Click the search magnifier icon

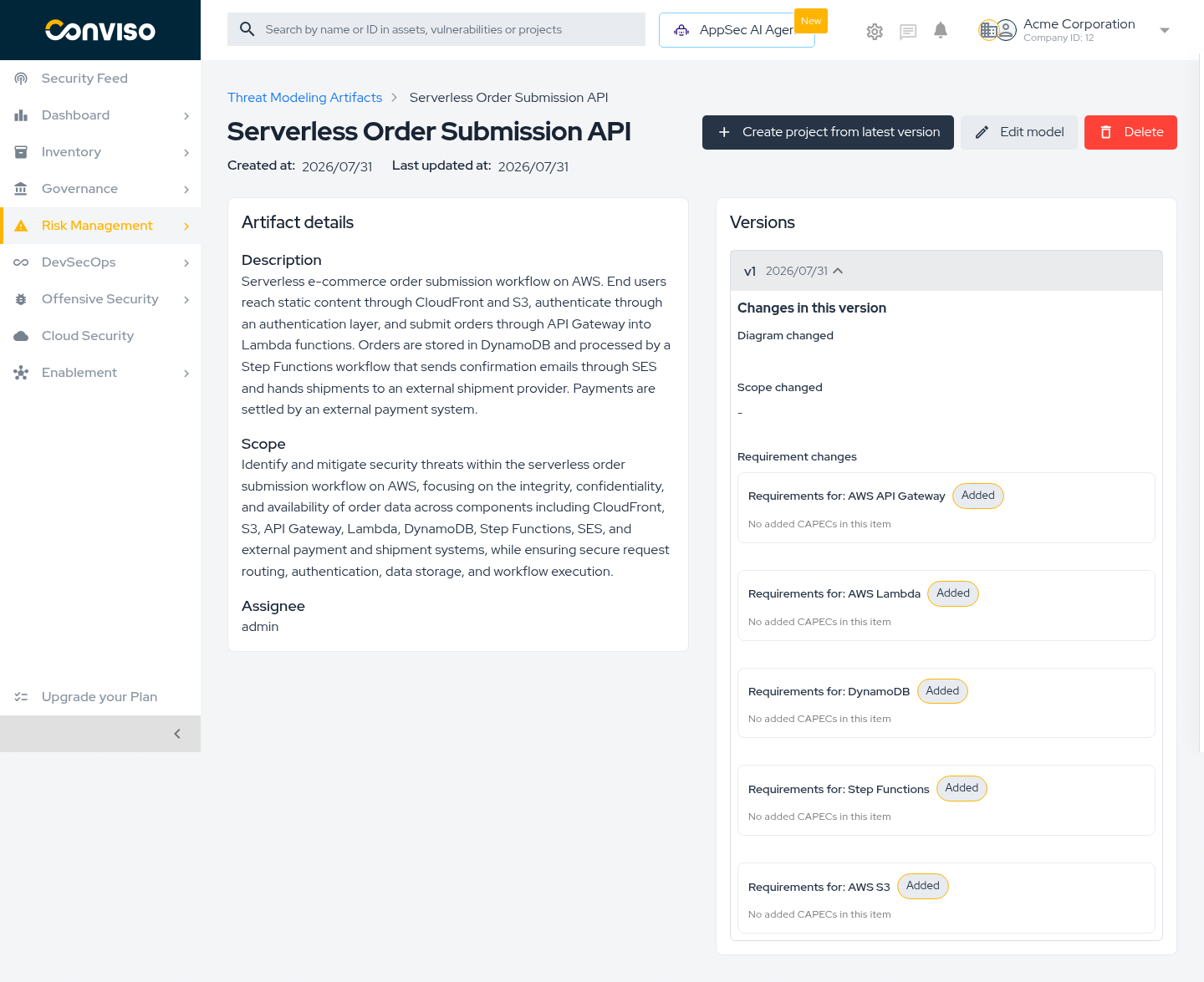[x=247, y=29]
